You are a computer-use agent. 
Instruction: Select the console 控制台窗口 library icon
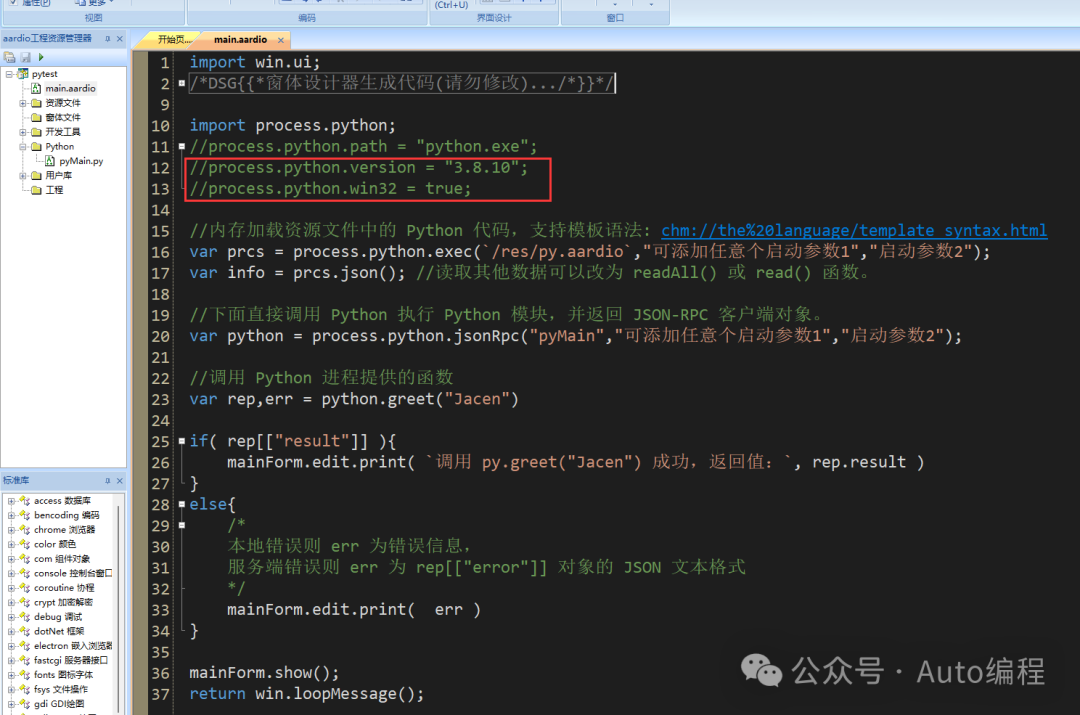24,573
